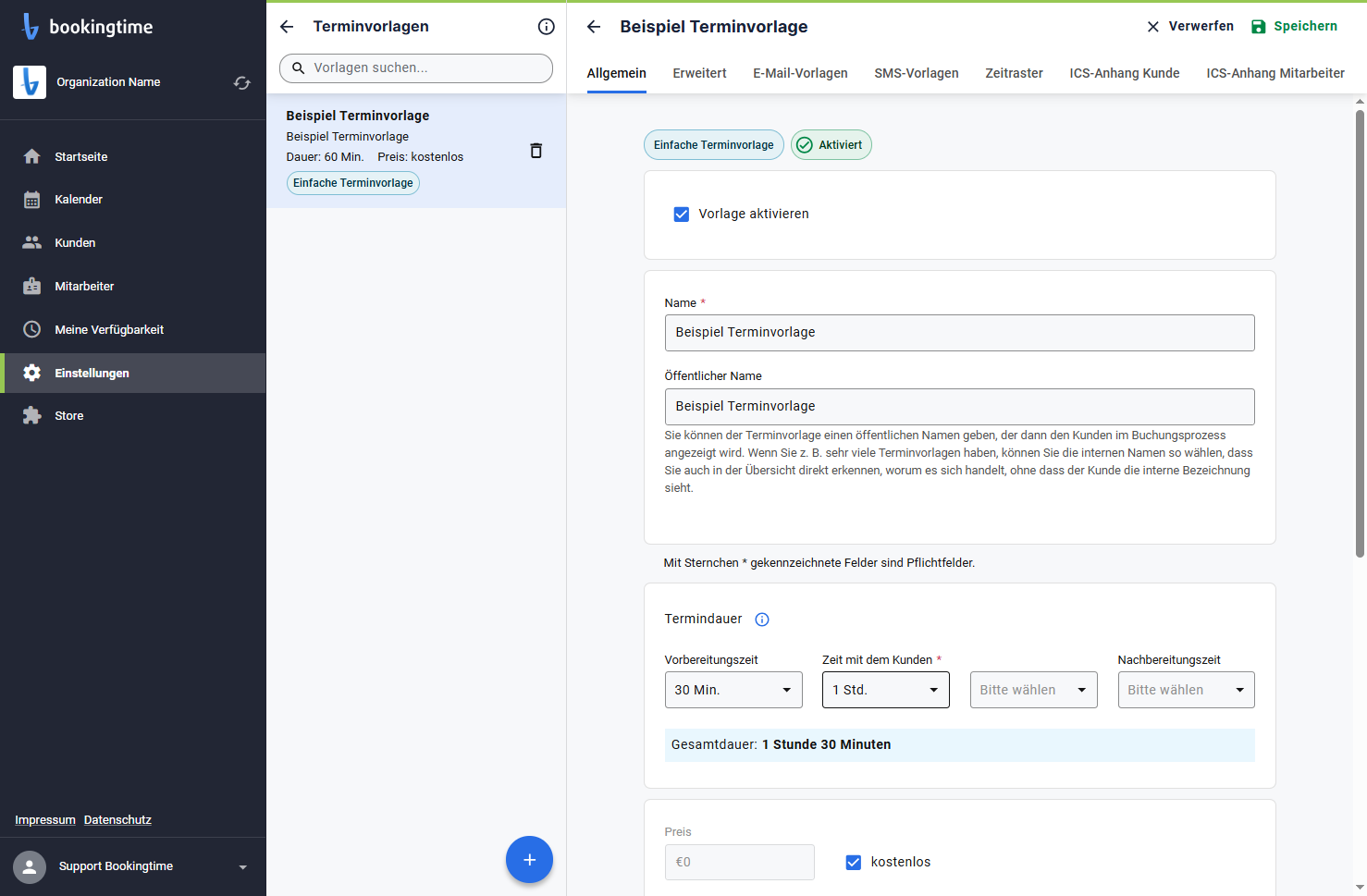Go back from Beispiel Terminvorlage editor
This screenshot has width=1367, height=896.
point(594,27)
